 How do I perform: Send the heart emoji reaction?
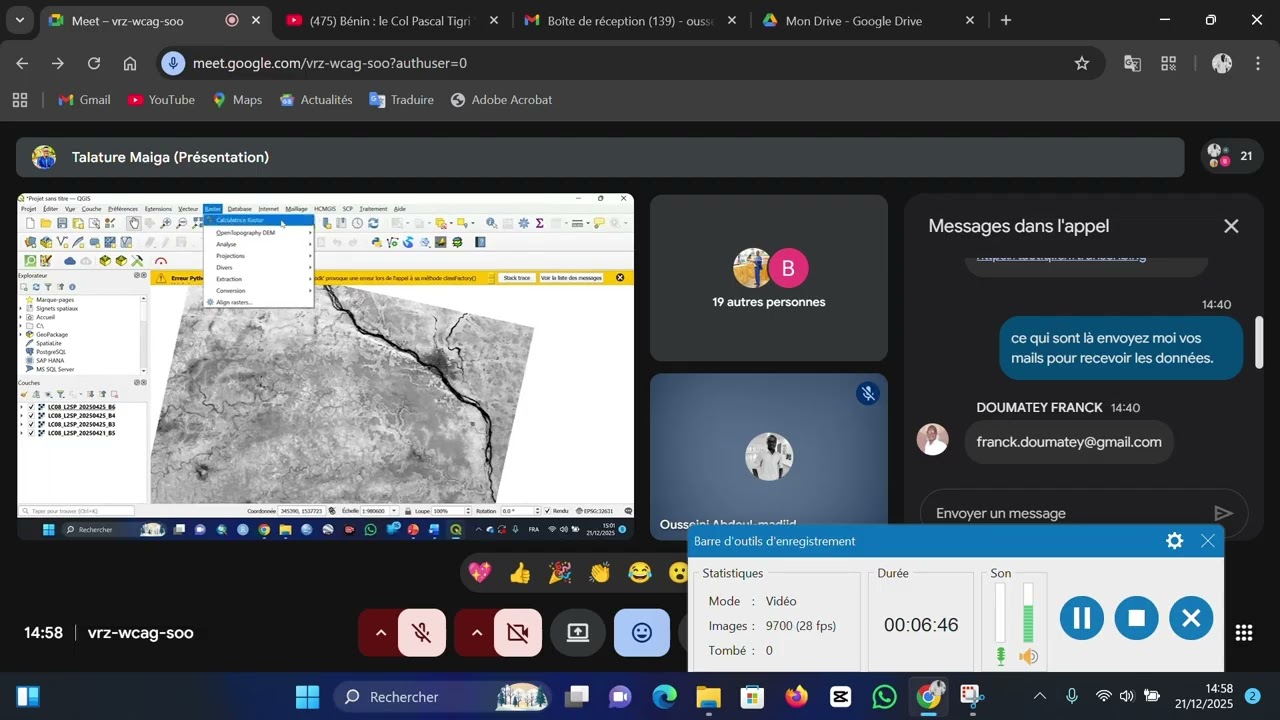[x=480, y=573]
